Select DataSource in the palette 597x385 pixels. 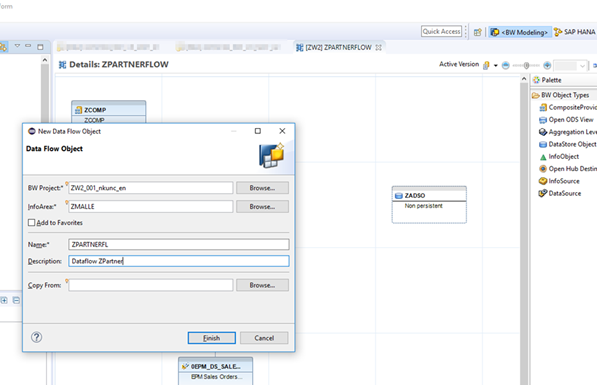click(x=560, y=193)
